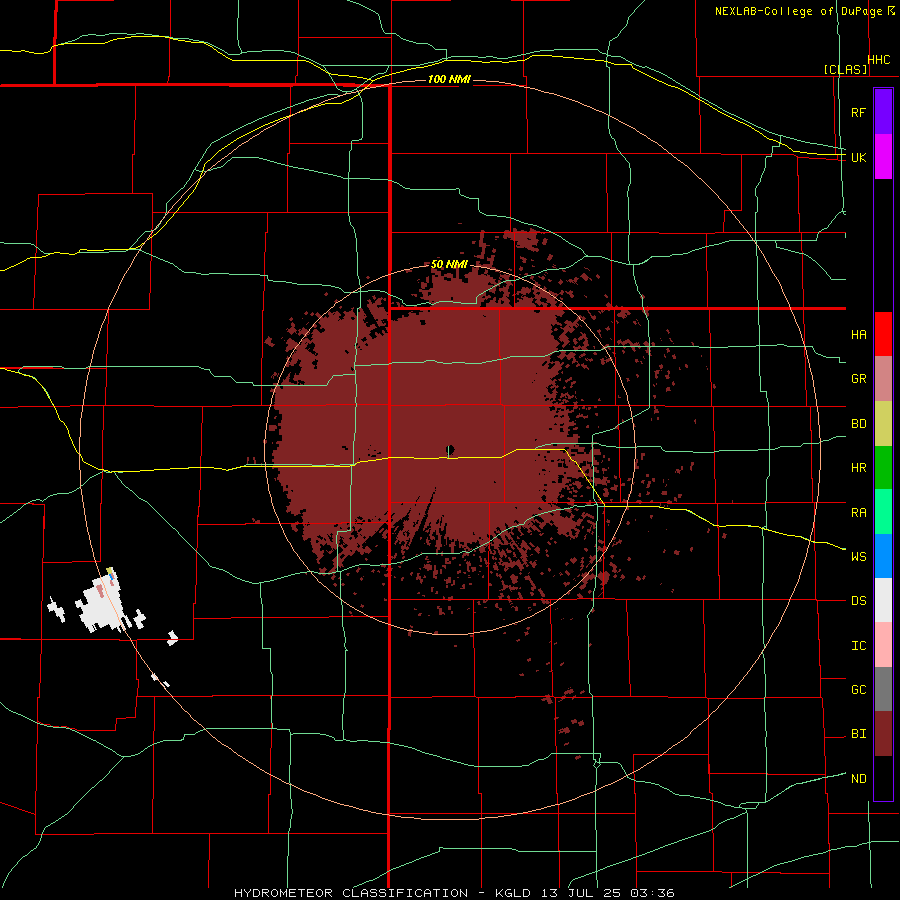Click the HA red legend swatch
900x900 pixels.
click(883, 334)
